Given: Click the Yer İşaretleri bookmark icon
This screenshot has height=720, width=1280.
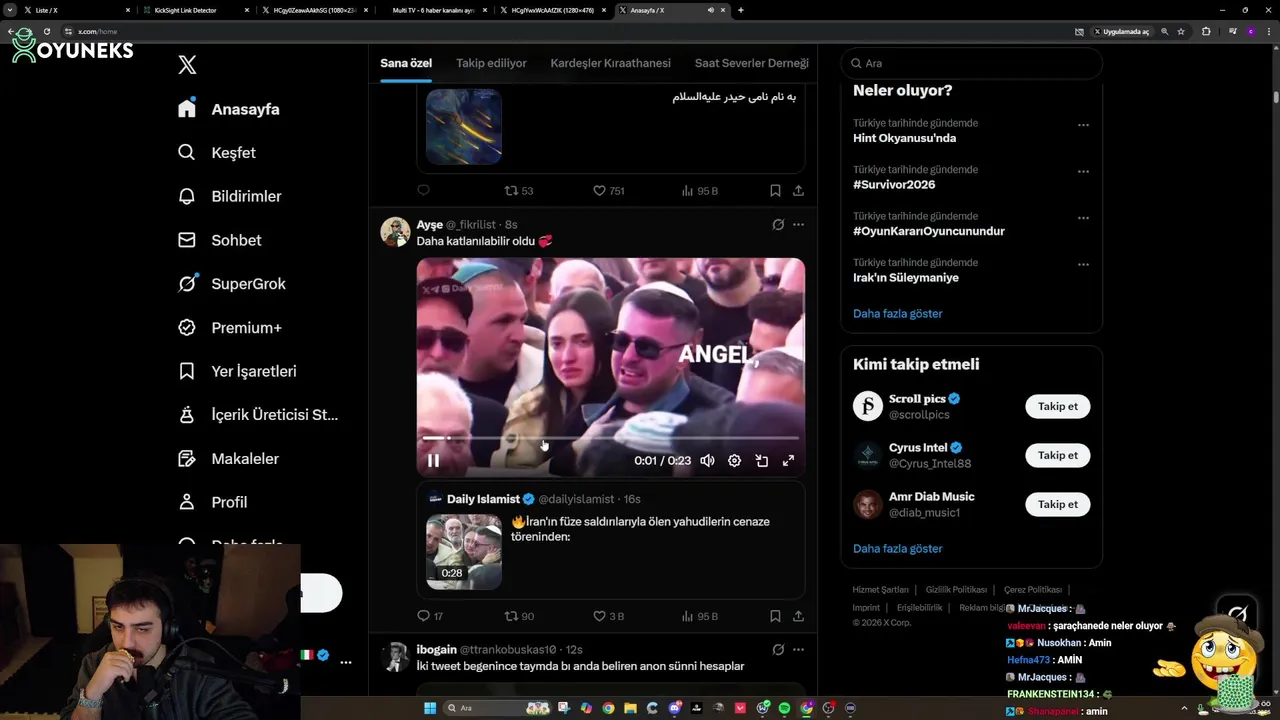Looking at the screenshot, I should click(x=187, y=371).
